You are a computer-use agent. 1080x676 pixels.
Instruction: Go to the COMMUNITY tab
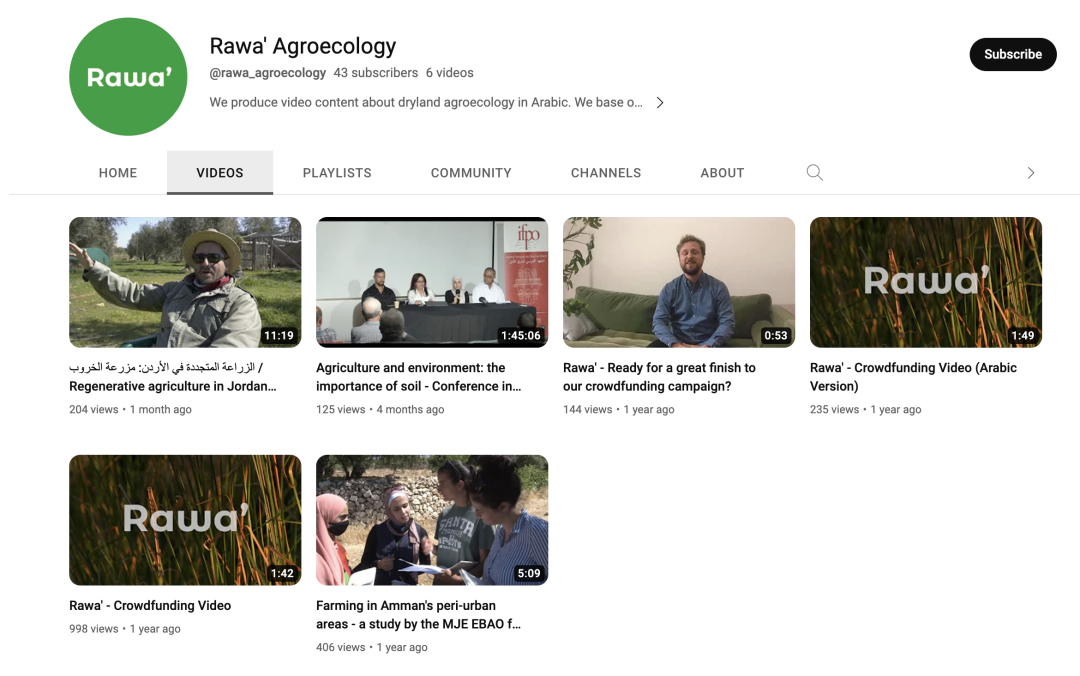click(471, 173)
